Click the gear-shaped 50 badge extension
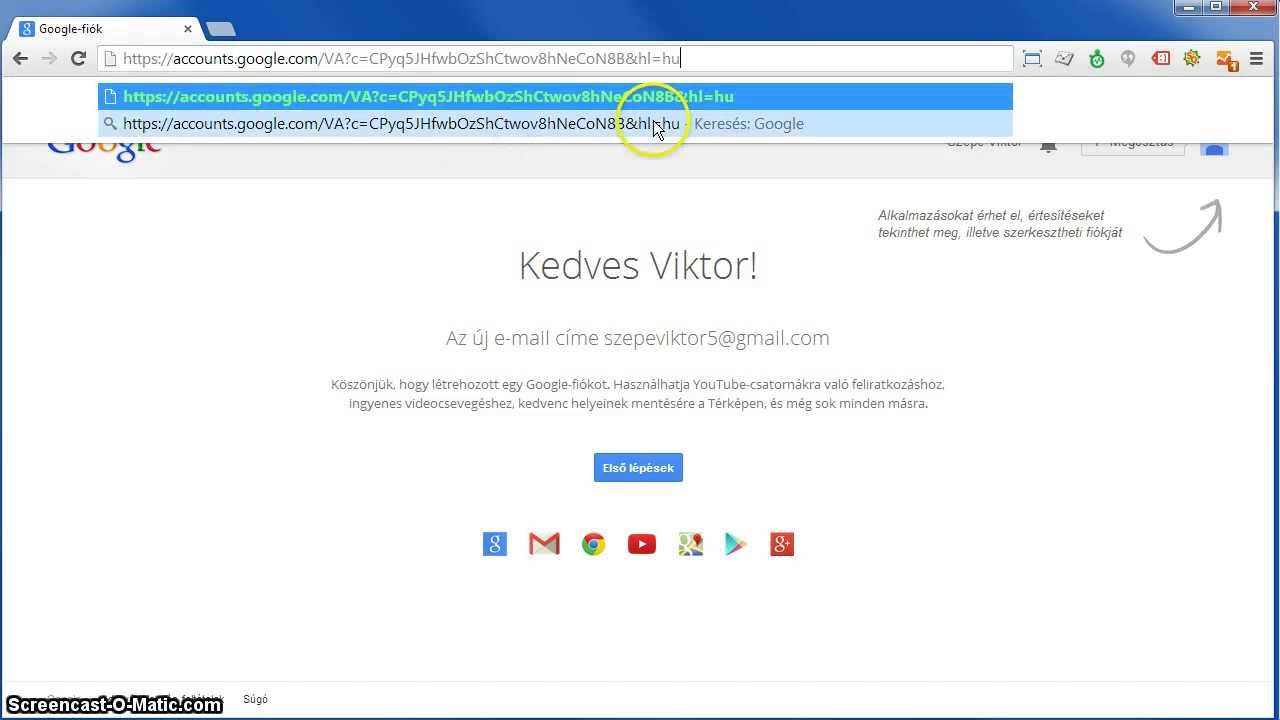1280x720 pixels. (1192, 59)
